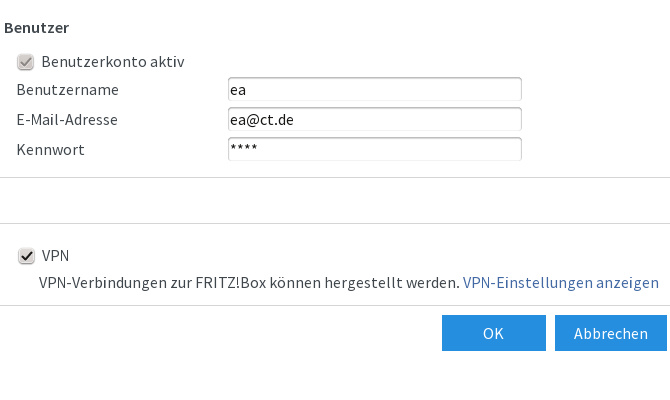Click the 'Benutzer' section heading
The height and width of the screenshot is (400, 670).
37,28
